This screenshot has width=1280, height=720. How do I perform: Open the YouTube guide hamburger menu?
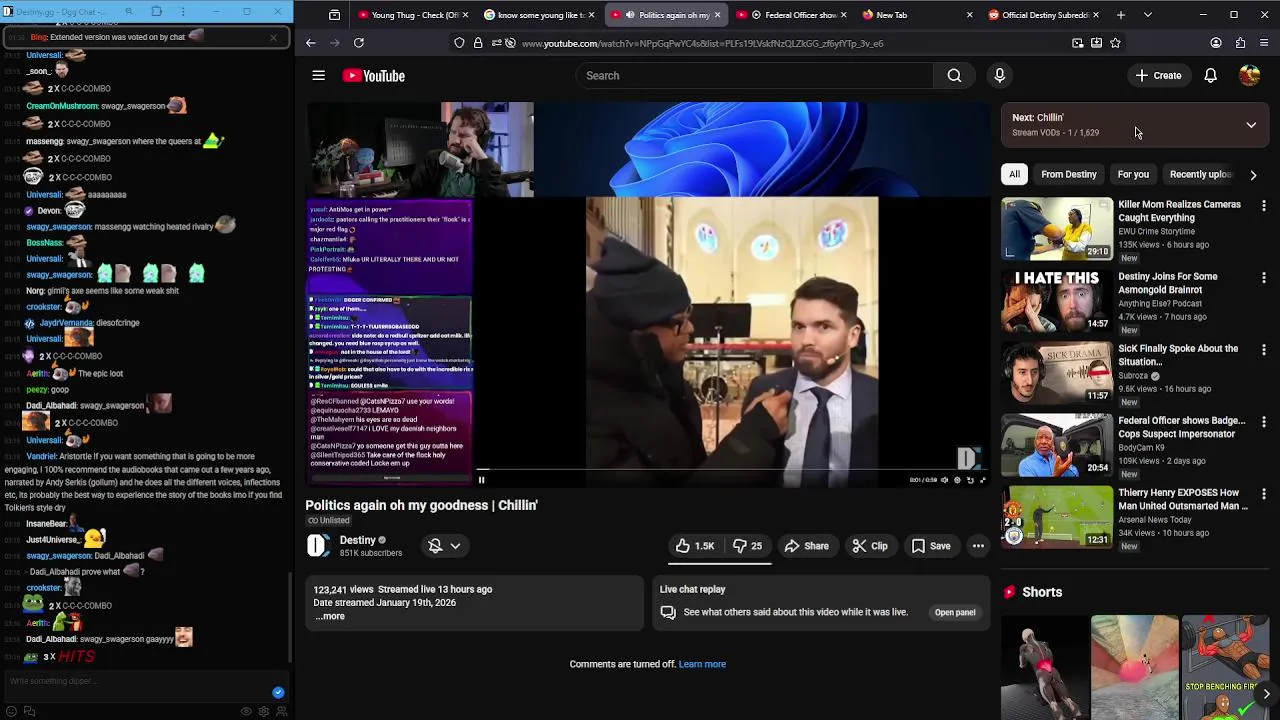click(x=318, y=75)
